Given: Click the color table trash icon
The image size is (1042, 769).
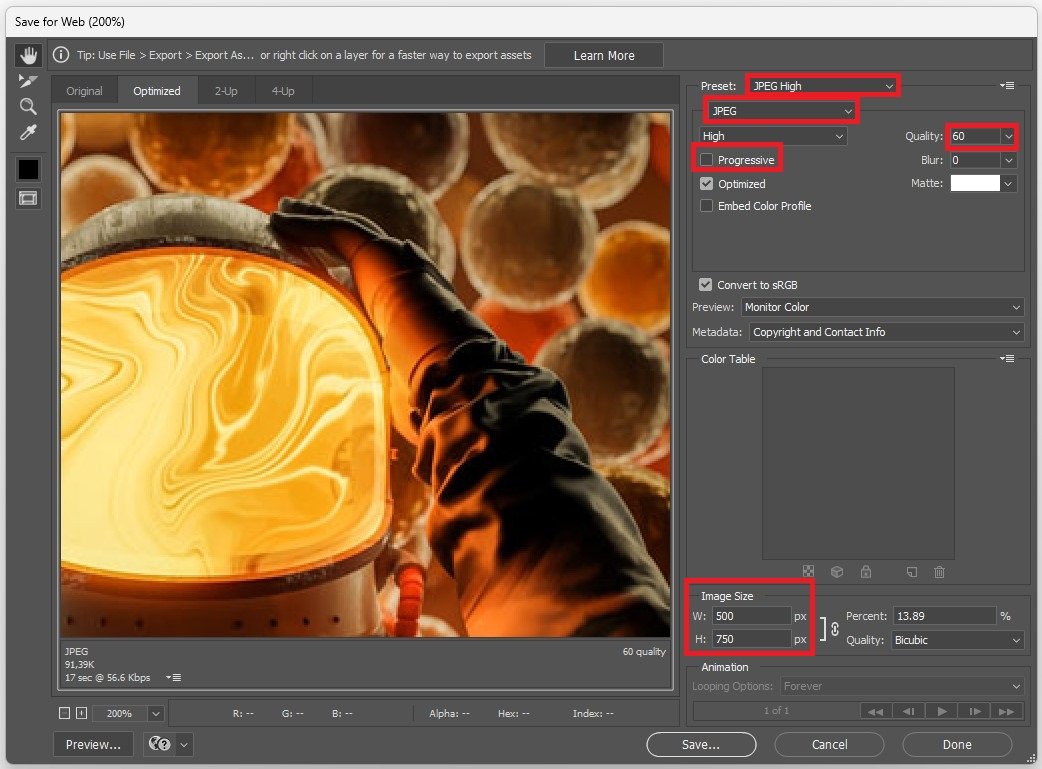Looking at the screenshot, I should coord(939,572).
